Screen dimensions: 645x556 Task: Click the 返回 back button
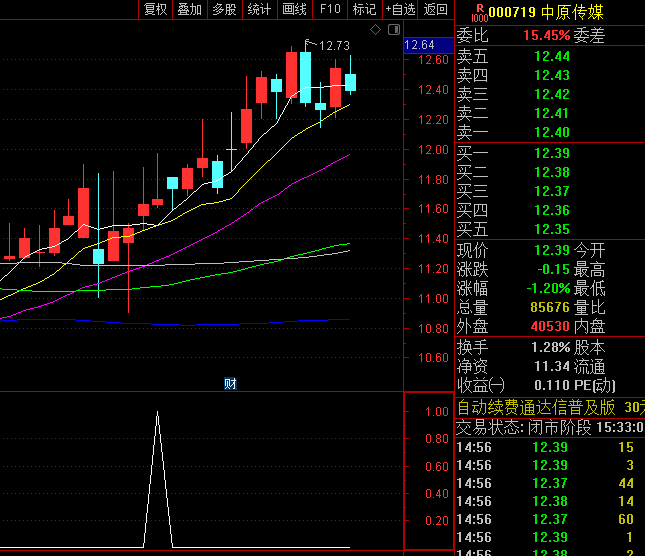click(435, 9)
